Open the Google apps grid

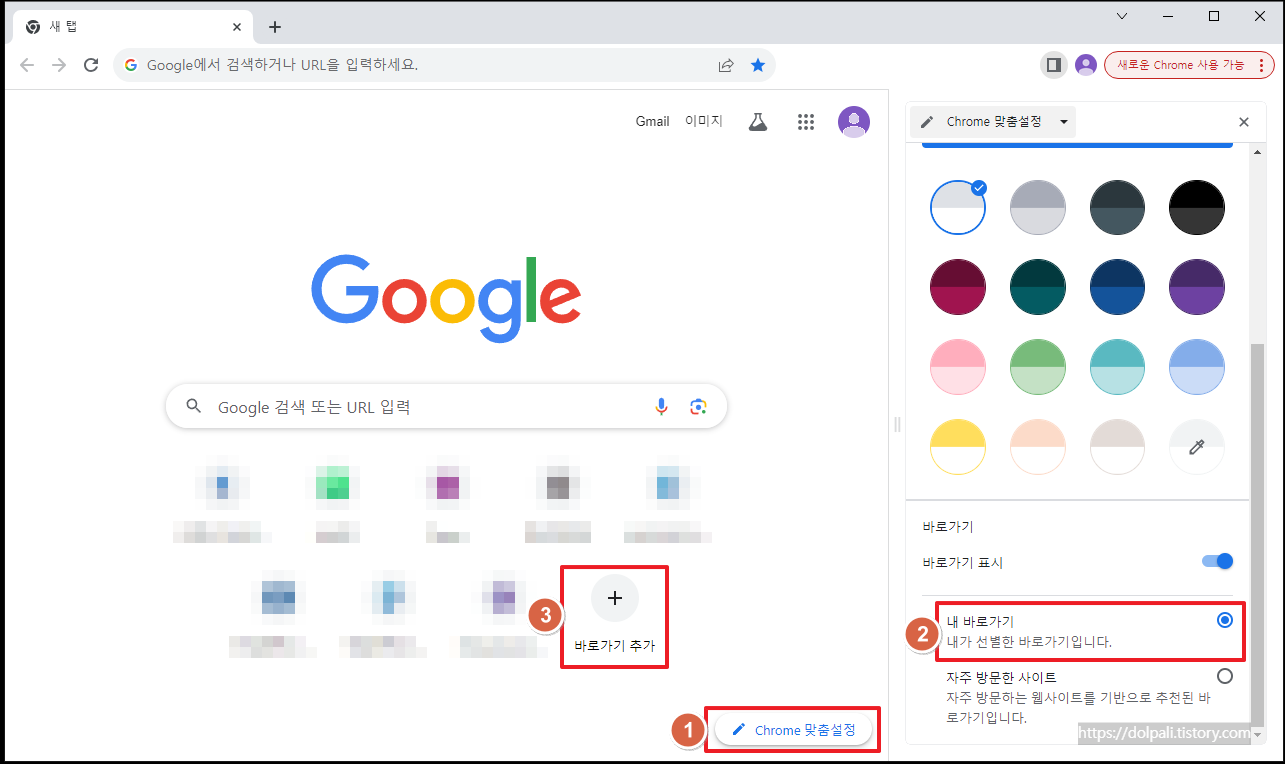806,121
